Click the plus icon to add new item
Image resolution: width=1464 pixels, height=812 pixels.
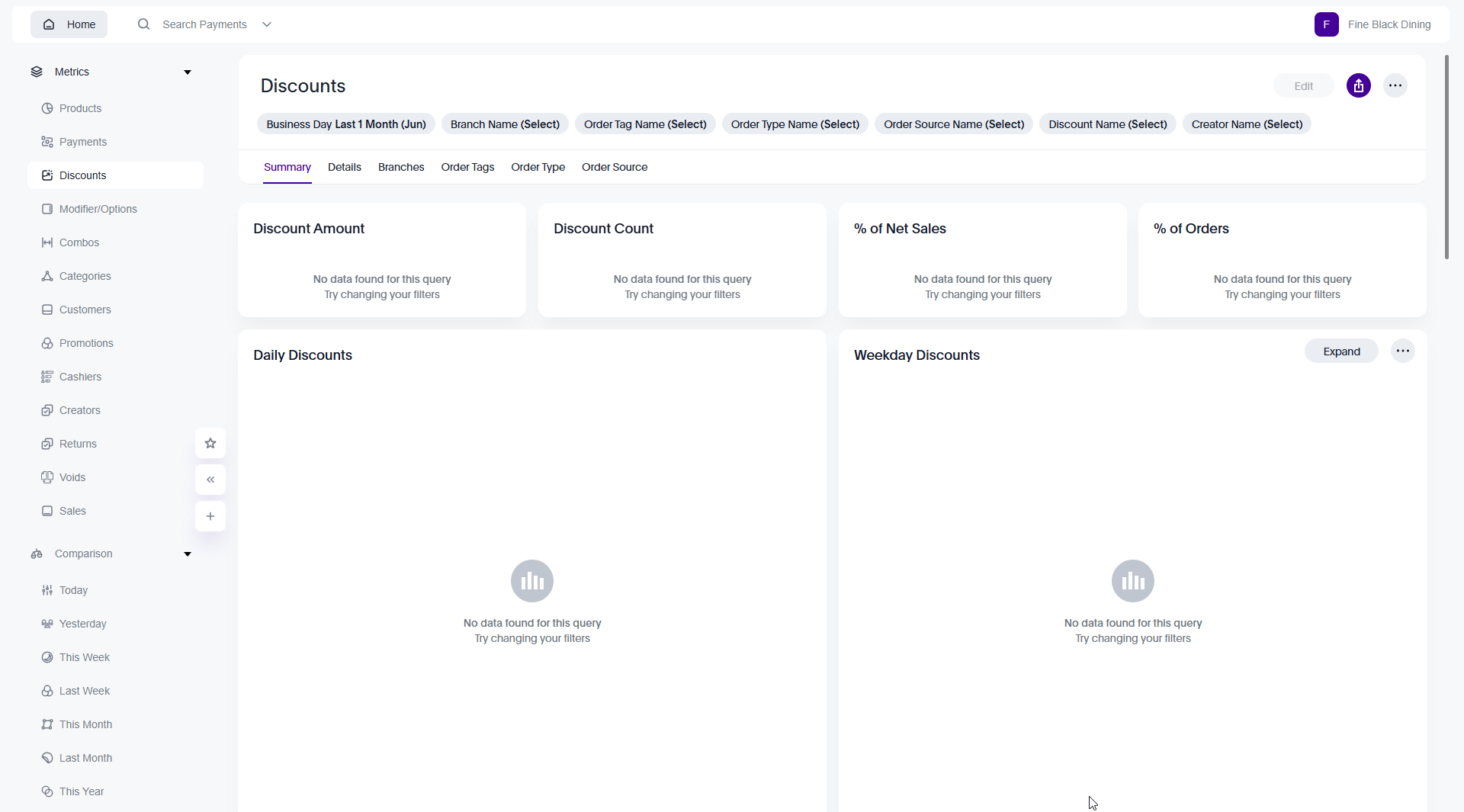[210, 516]
